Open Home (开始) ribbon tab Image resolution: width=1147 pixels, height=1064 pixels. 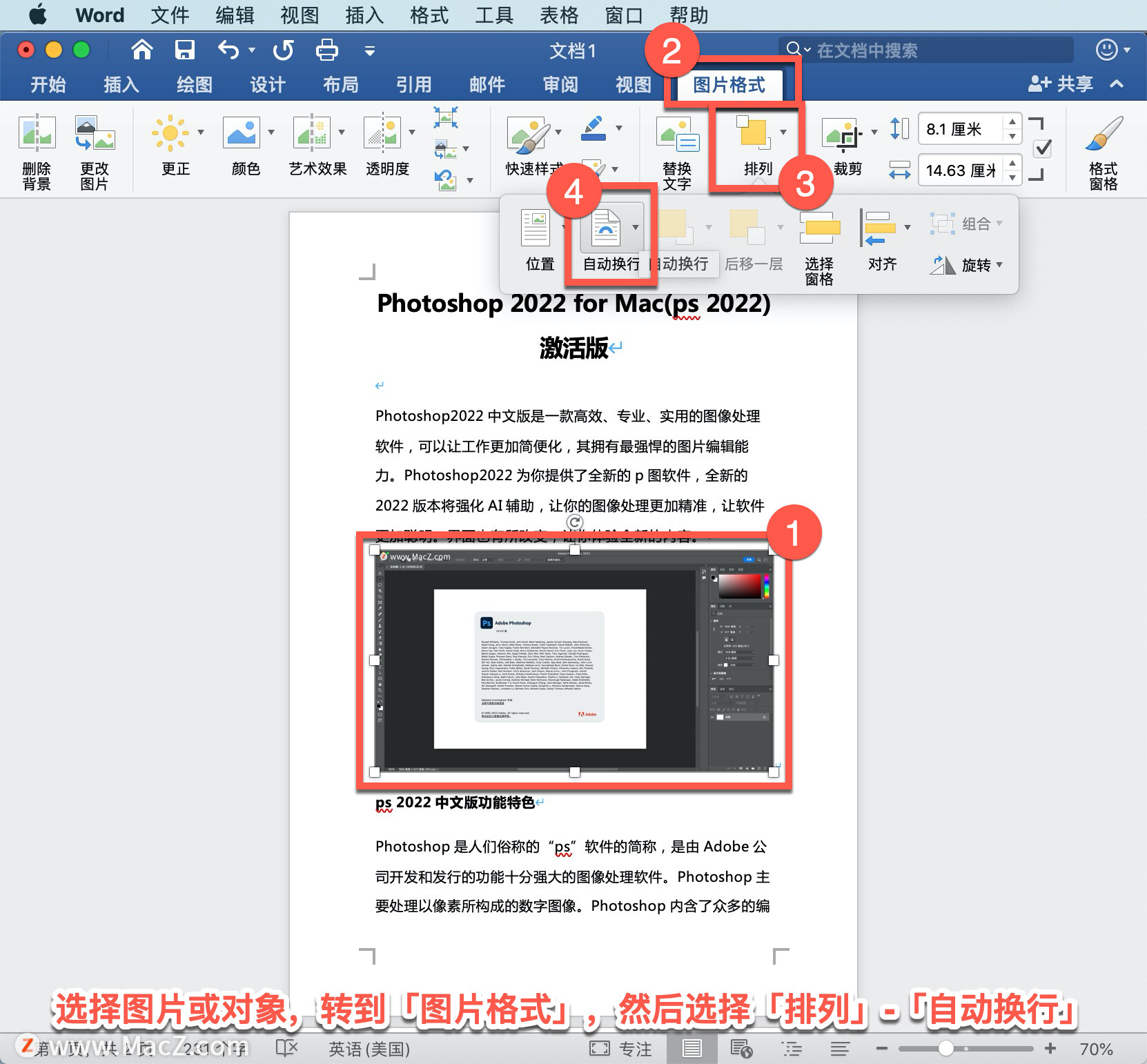(x=48, y=85)
